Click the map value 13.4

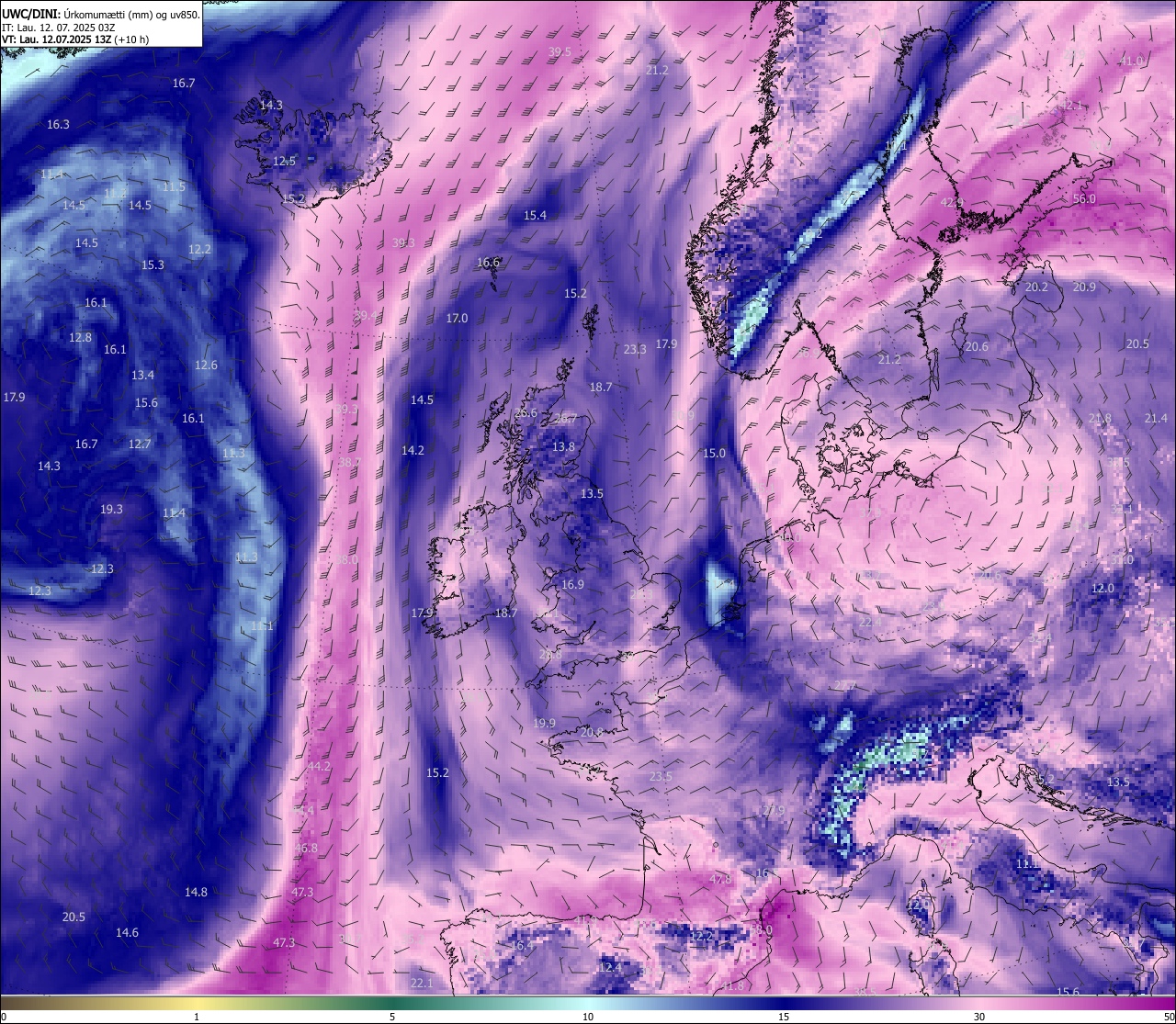point(142,375)
